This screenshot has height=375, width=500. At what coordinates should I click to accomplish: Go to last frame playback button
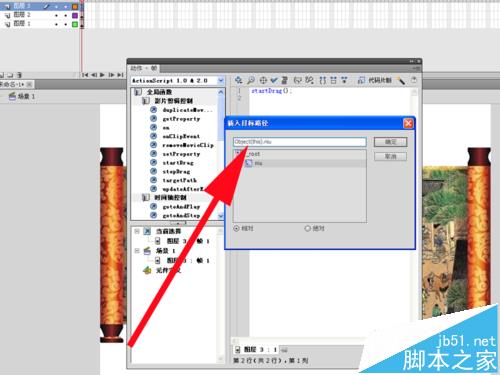click(x=120, y=75)
